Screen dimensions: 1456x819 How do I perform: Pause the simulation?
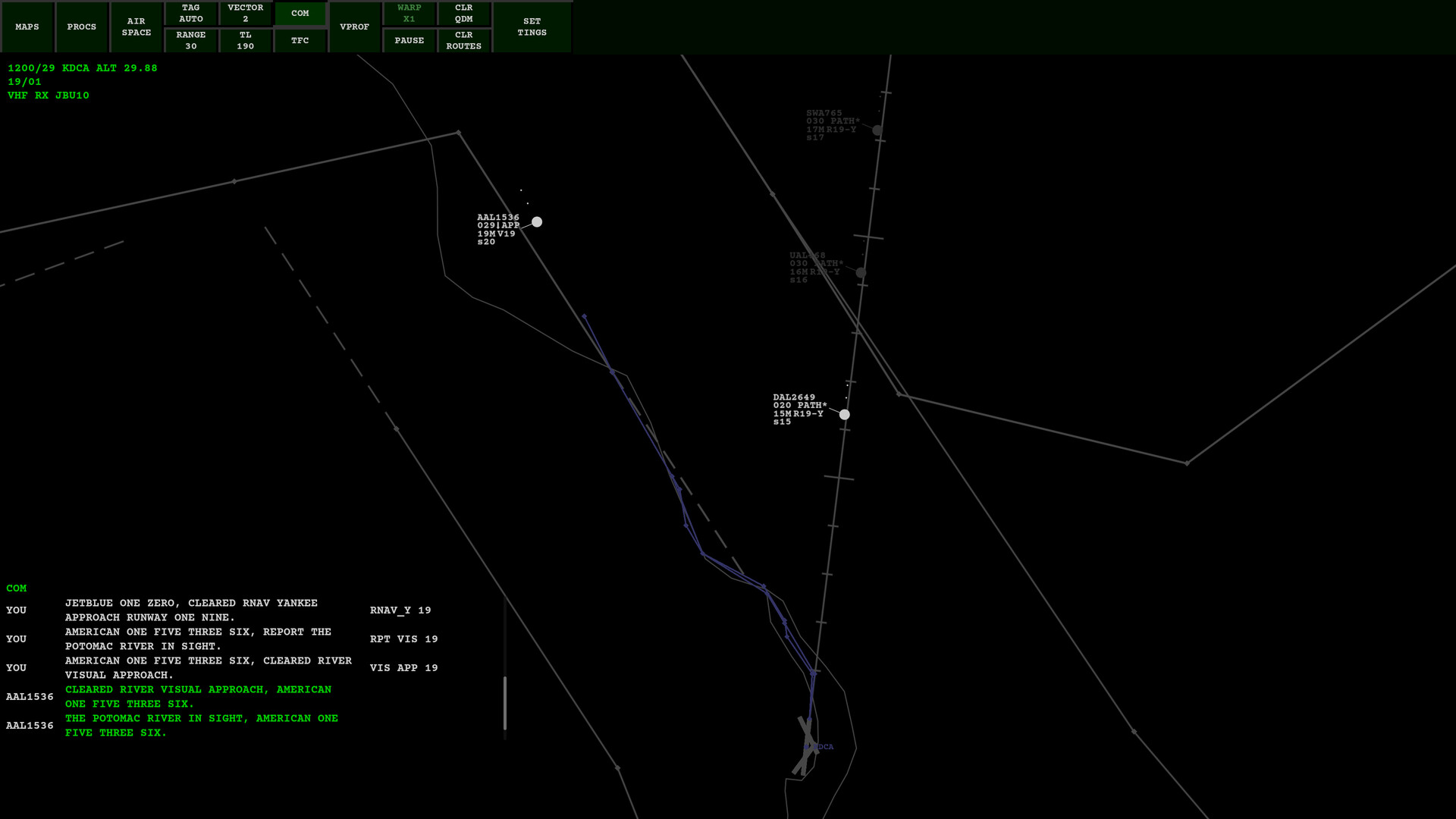tap(409, 40)
